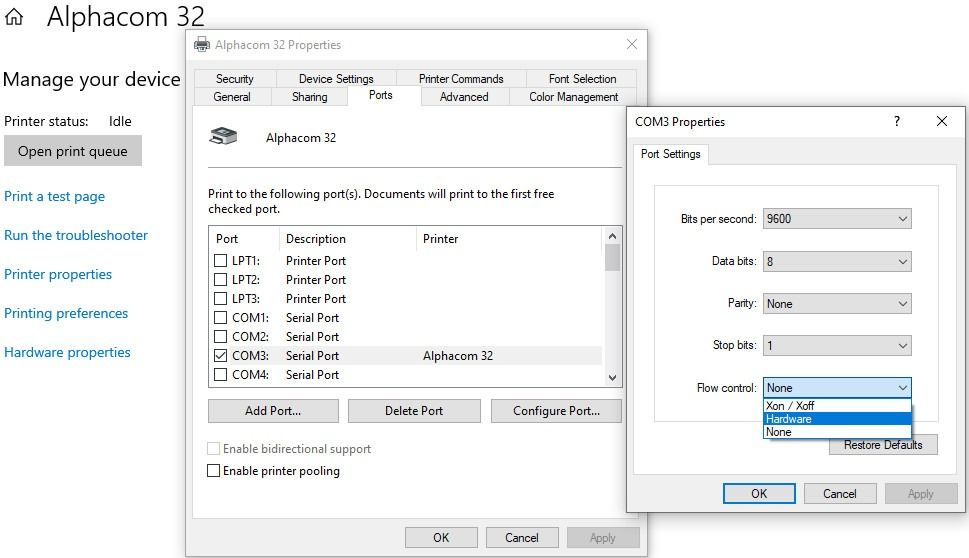Open the Bits per second dropdown
This screenshot has width=969, height=558.
(837, 219)
